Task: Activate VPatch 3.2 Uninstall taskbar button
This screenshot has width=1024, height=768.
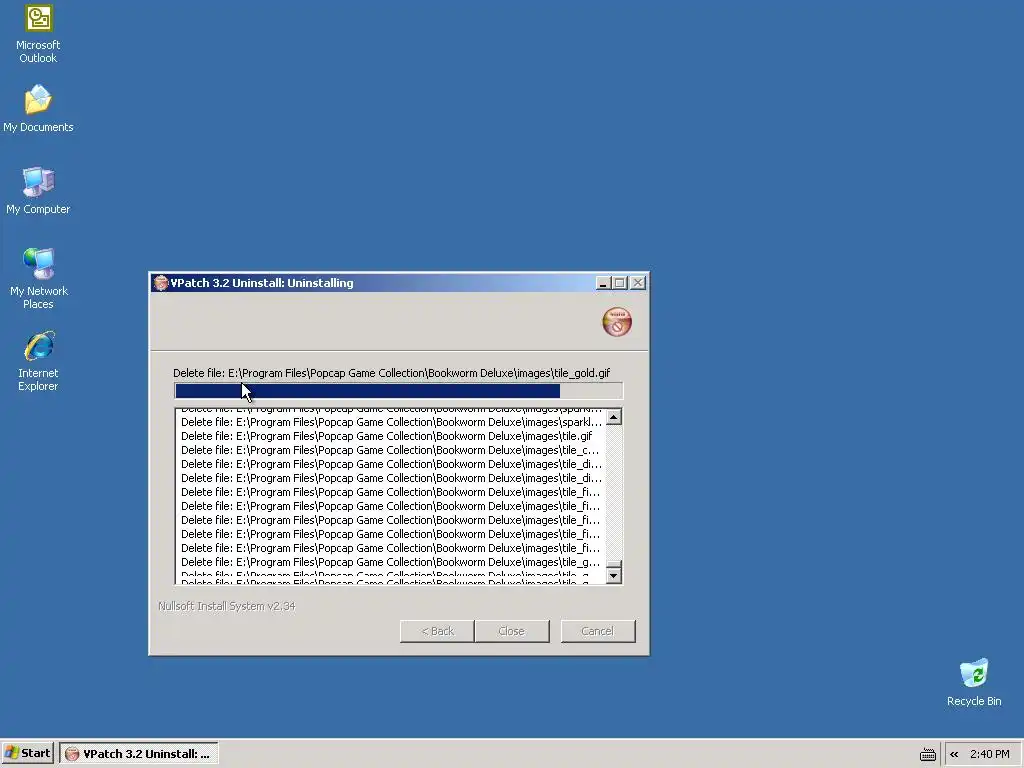Action: tap(138, 754)
